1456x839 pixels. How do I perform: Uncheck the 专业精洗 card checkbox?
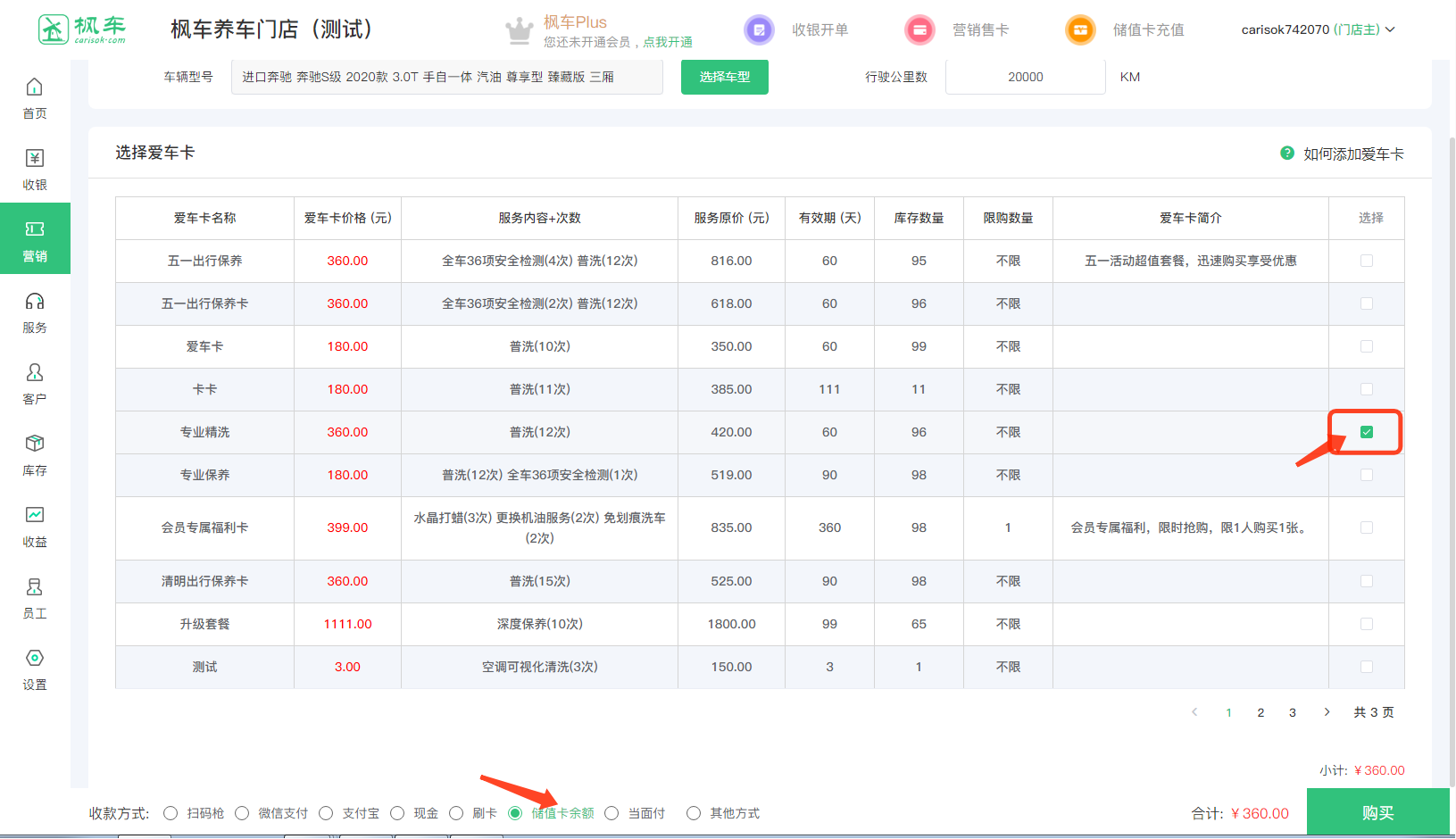(1366, 432)
